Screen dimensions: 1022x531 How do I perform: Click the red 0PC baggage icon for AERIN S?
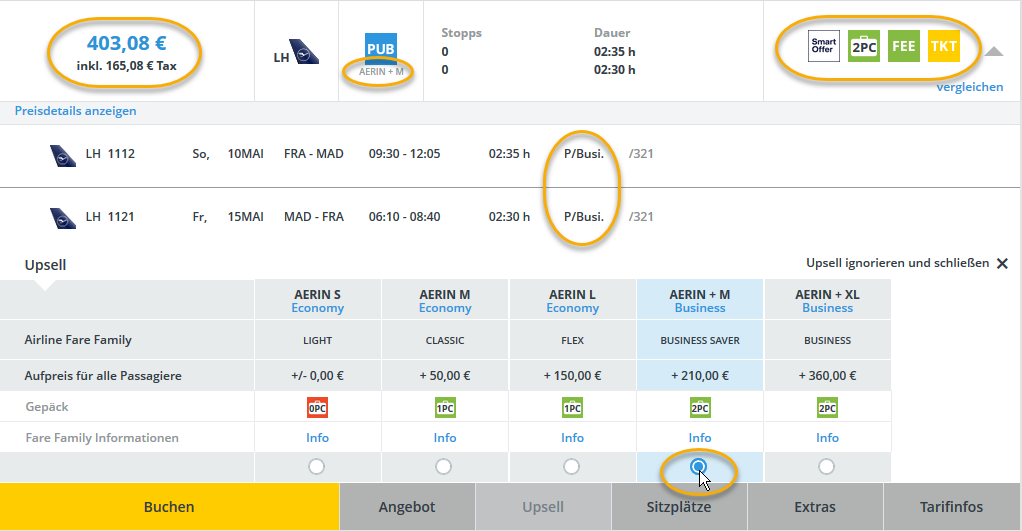pyautogui.click(x=318, y=407)
